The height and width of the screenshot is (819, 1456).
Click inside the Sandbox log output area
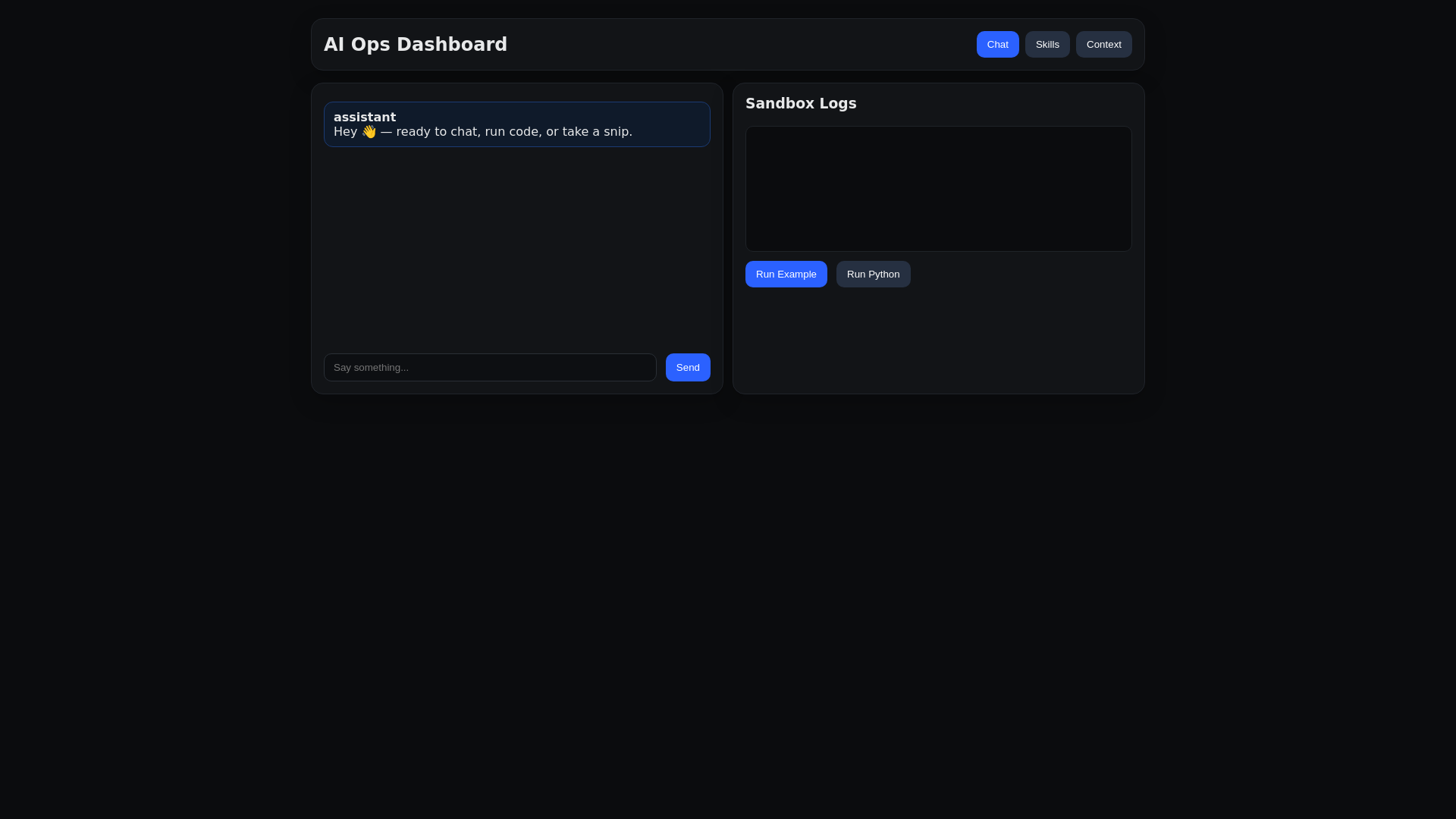tap(938, 189)
